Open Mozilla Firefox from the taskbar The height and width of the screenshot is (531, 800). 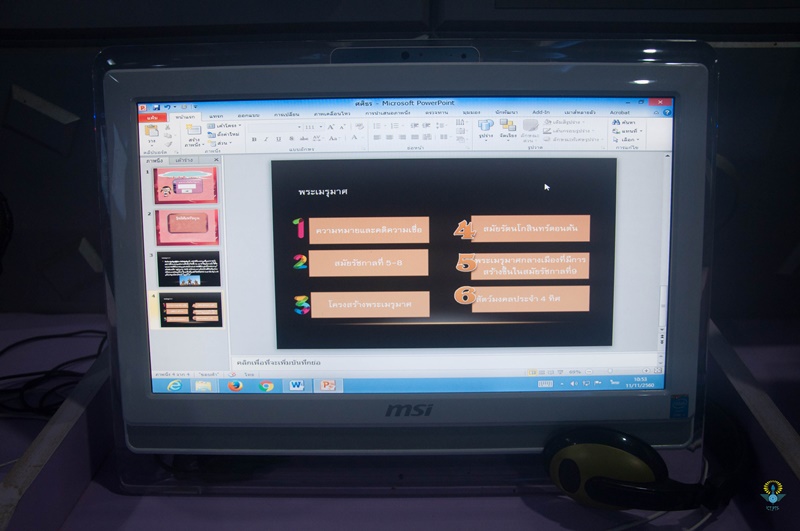point(236,385)
